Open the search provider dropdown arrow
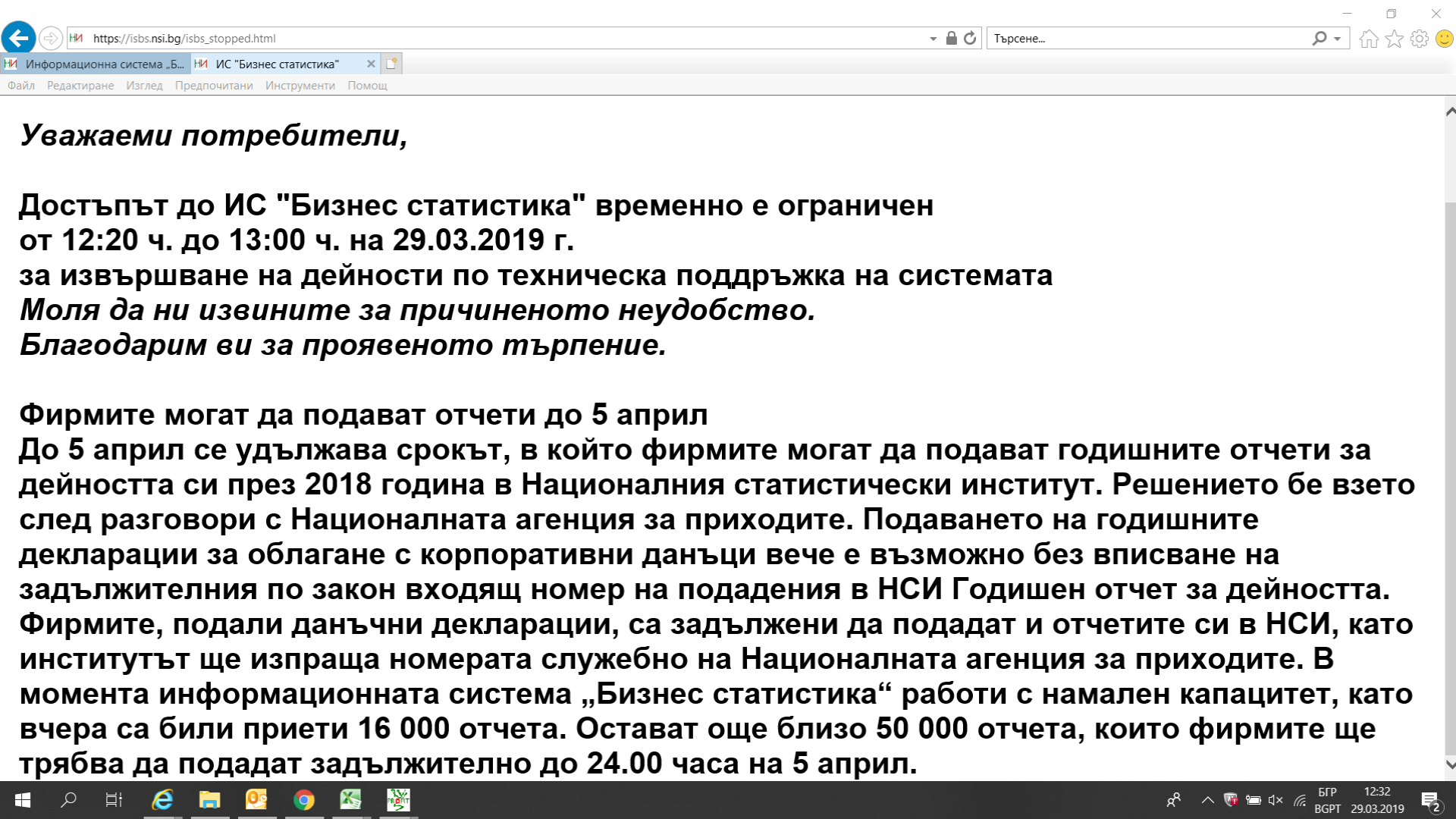 pos(1338,39)
